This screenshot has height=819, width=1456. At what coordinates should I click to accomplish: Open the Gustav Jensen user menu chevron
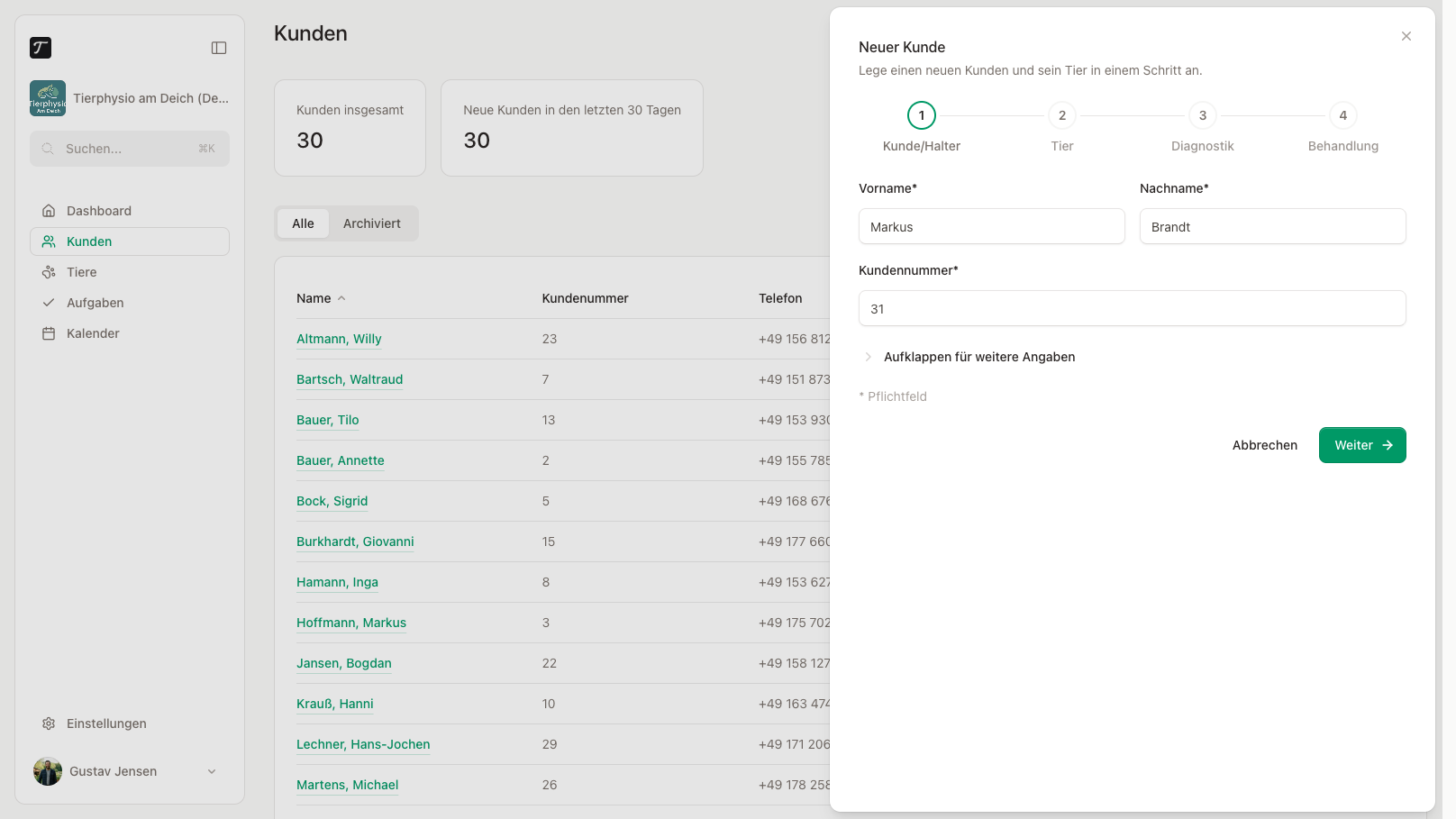212,771
